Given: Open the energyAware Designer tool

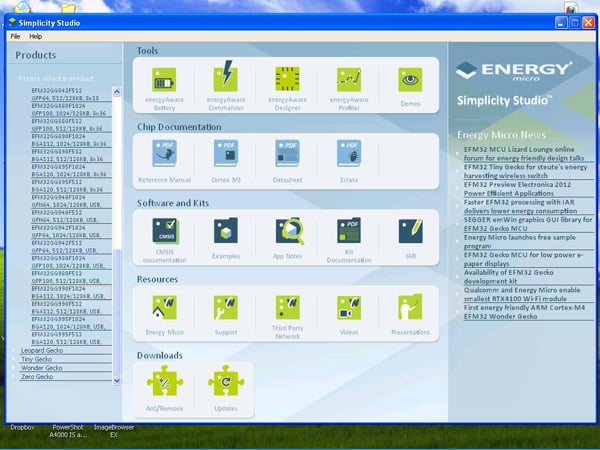Looking at the screenshot, I should [x=287, y=80].
